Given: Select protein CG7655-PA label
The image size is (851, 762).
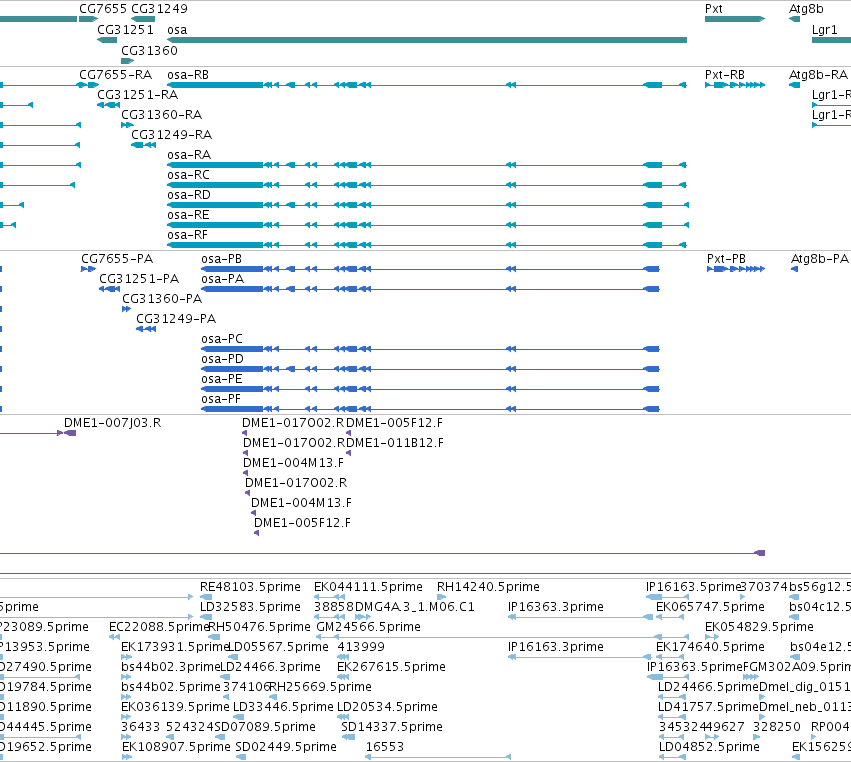Looking at the screenshot, I should [x=117, y=259].
